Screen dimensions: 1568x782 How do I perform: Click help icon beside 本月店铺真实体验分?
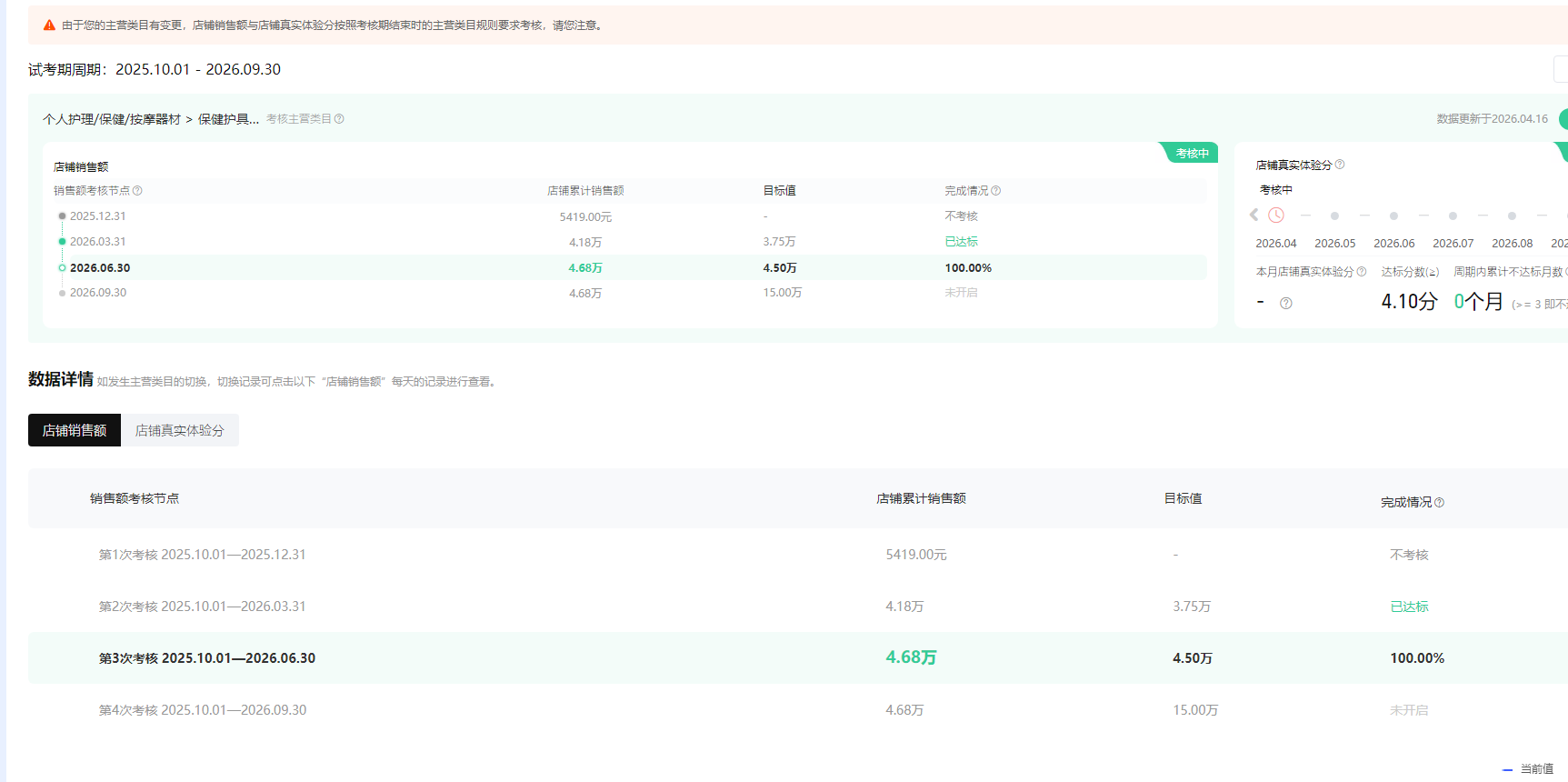(1361, 272)
